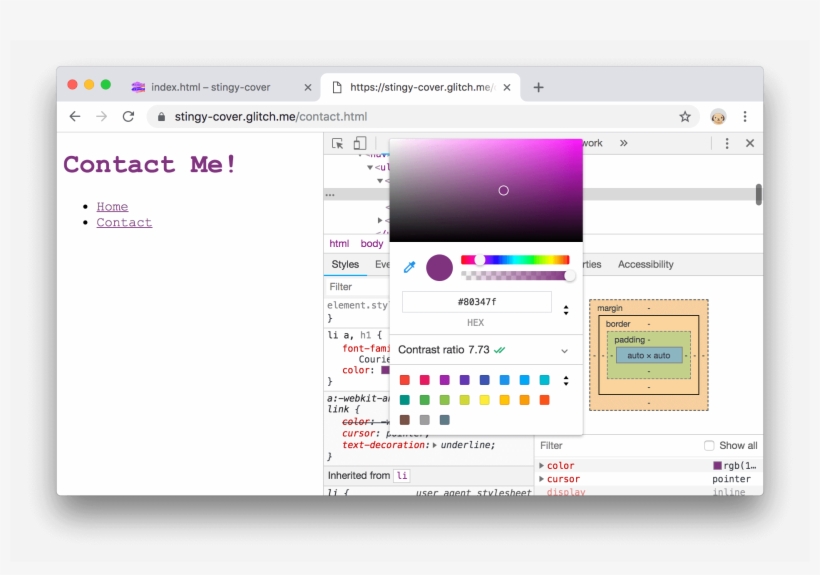Choose the deep orange palette swatch
The height and width of the screenshot is (575, 820).
544,400
